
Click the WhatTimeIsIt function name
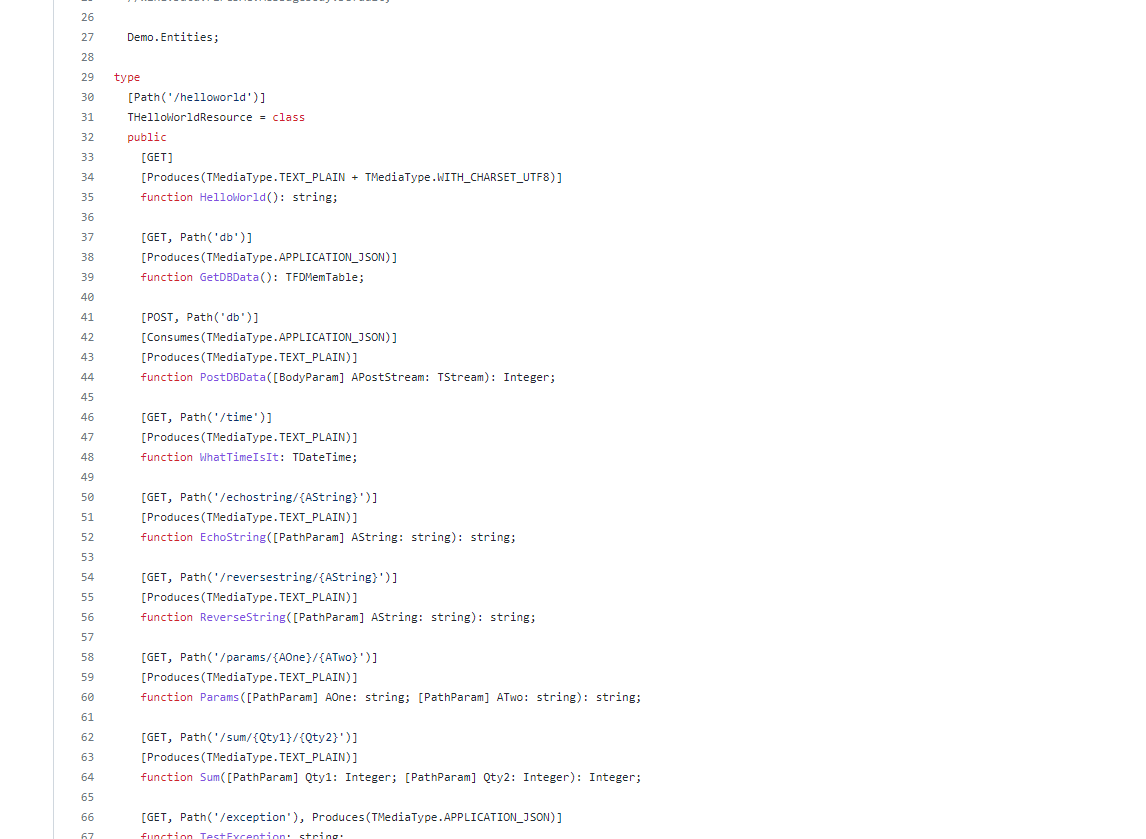(x=239, y=457)
